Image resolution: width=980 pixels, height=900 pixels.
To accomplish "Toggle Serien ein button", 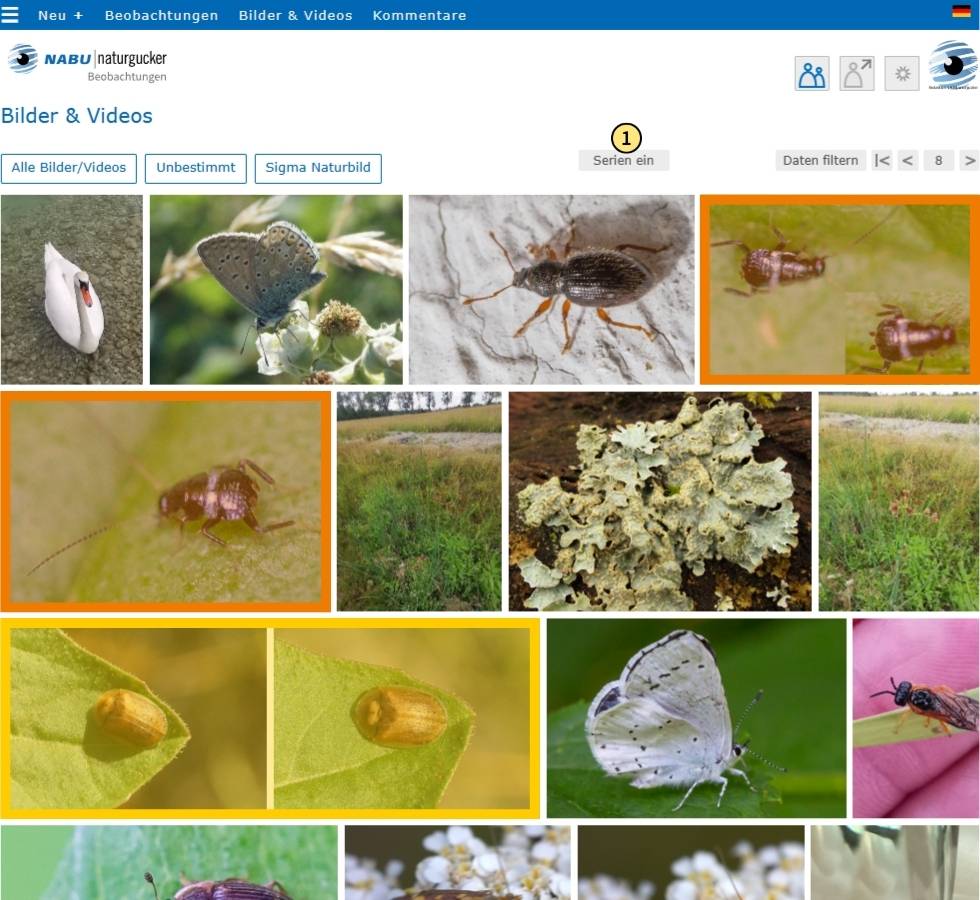I will point(623,161).
